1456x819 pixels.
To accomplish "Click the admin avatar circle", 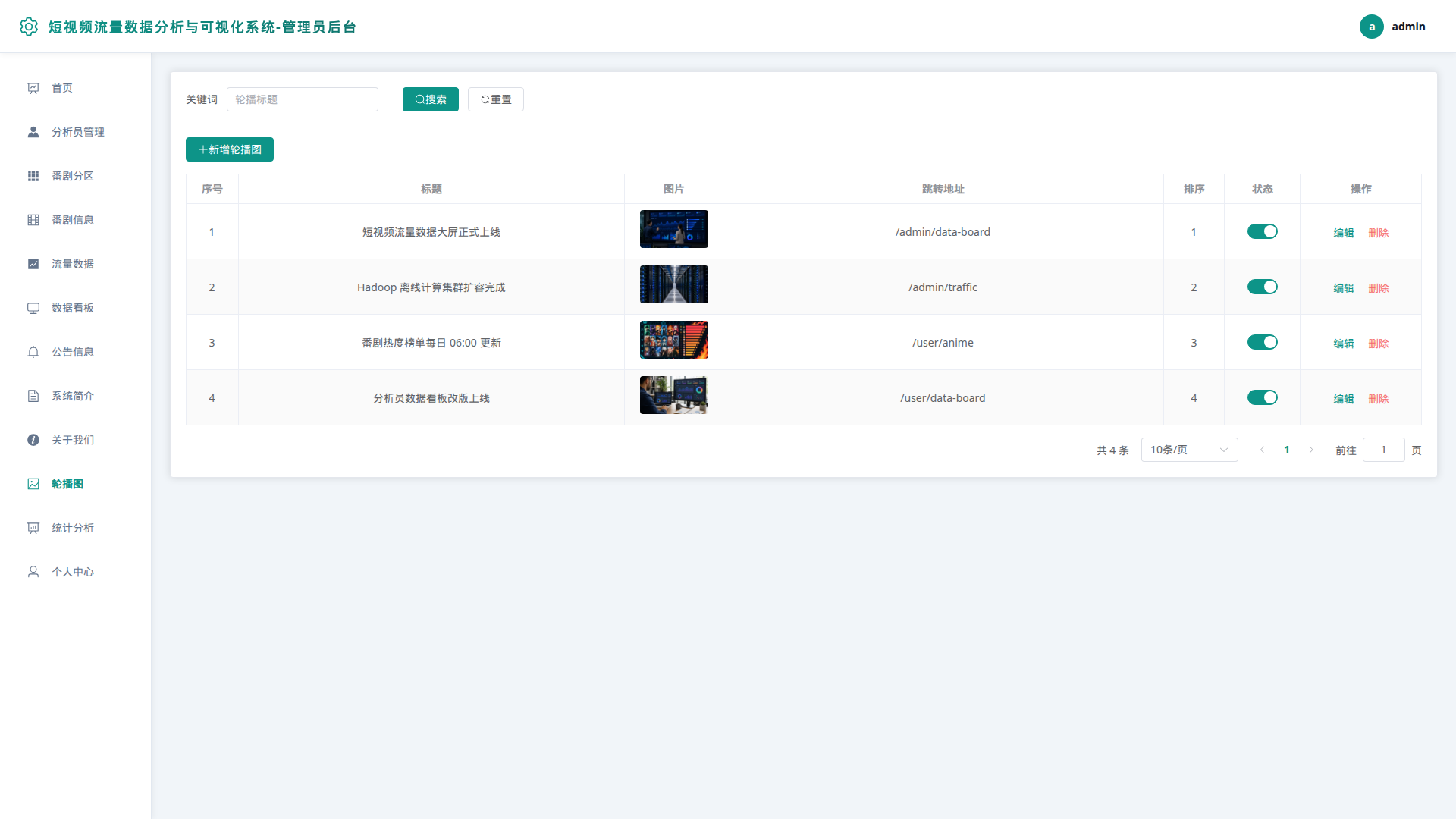I will click(x=1371, y=27).
